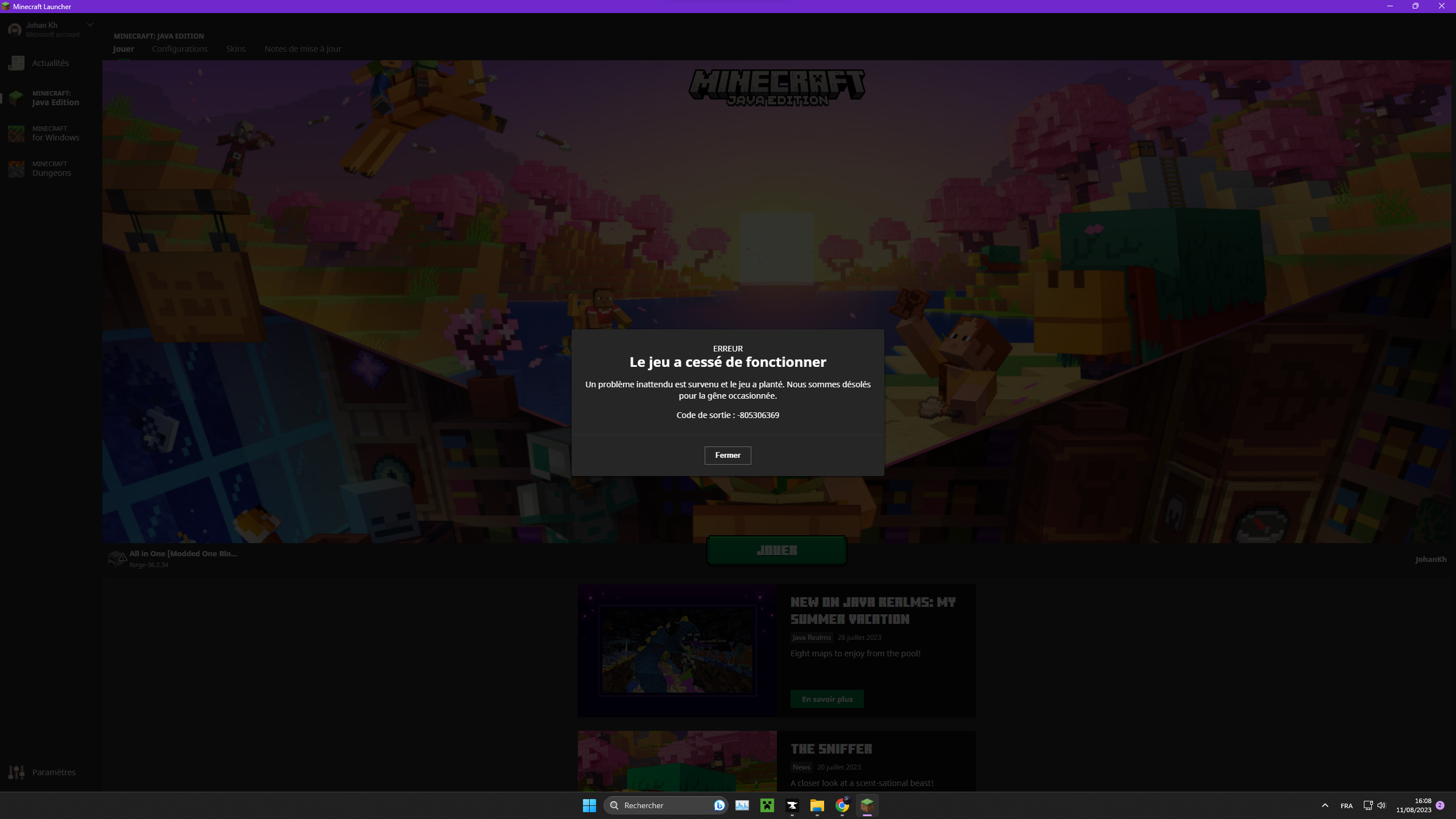Click the FRA language indicator
This screenshot has width=1456, height=819.
(x=1346, y=806)
